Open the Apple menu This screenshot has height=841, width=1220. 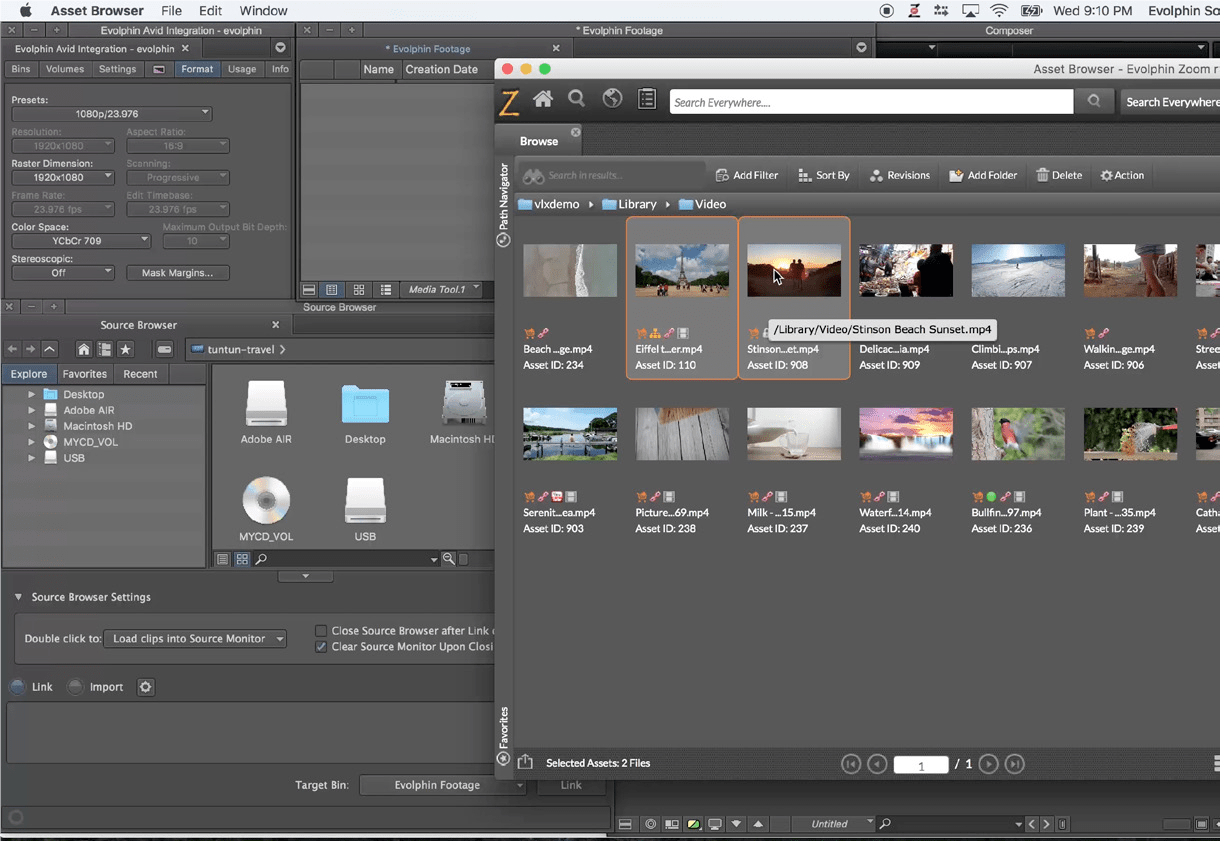point(26,11)
